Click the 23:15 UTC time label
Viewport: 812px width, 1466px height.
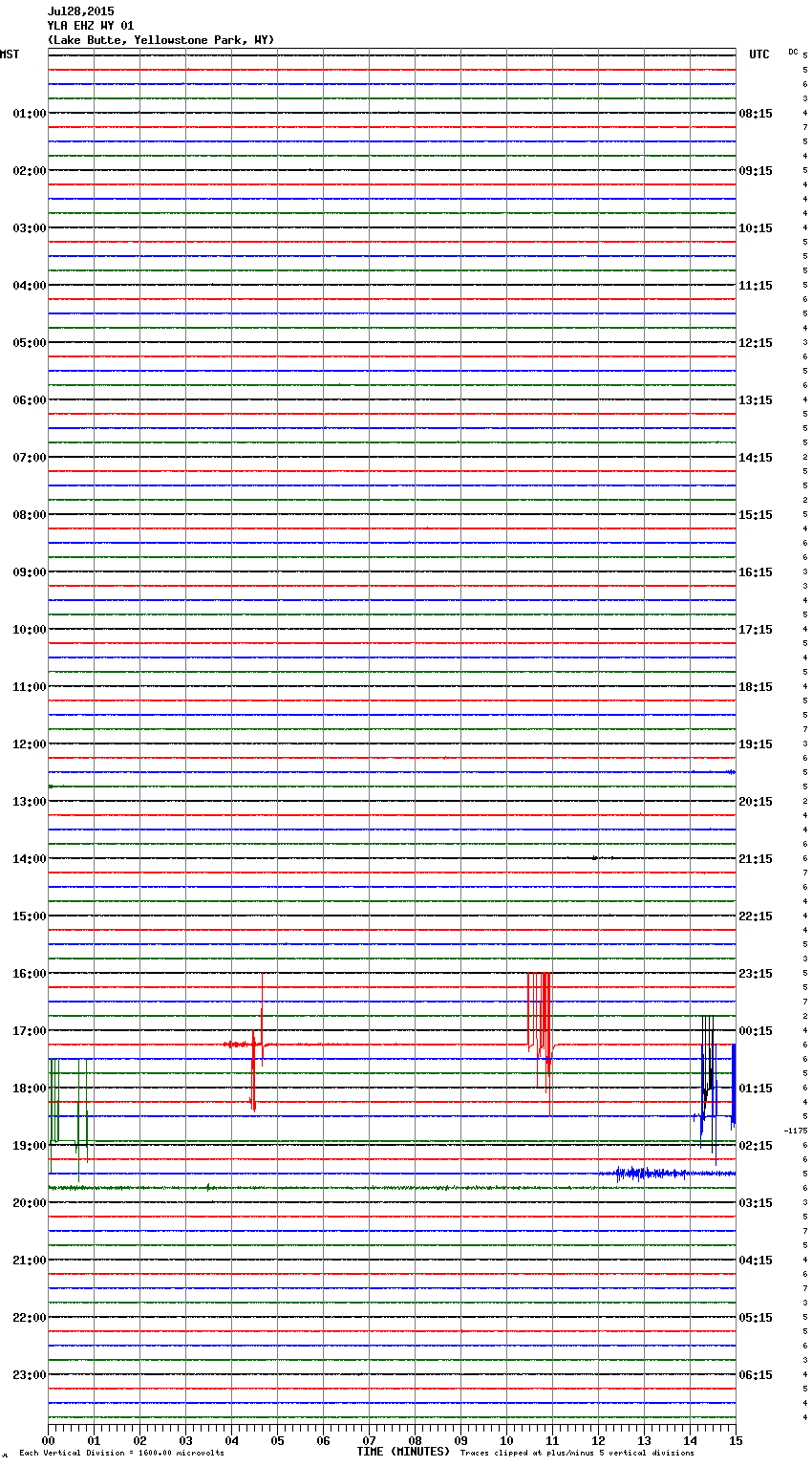tap(756, 974)
